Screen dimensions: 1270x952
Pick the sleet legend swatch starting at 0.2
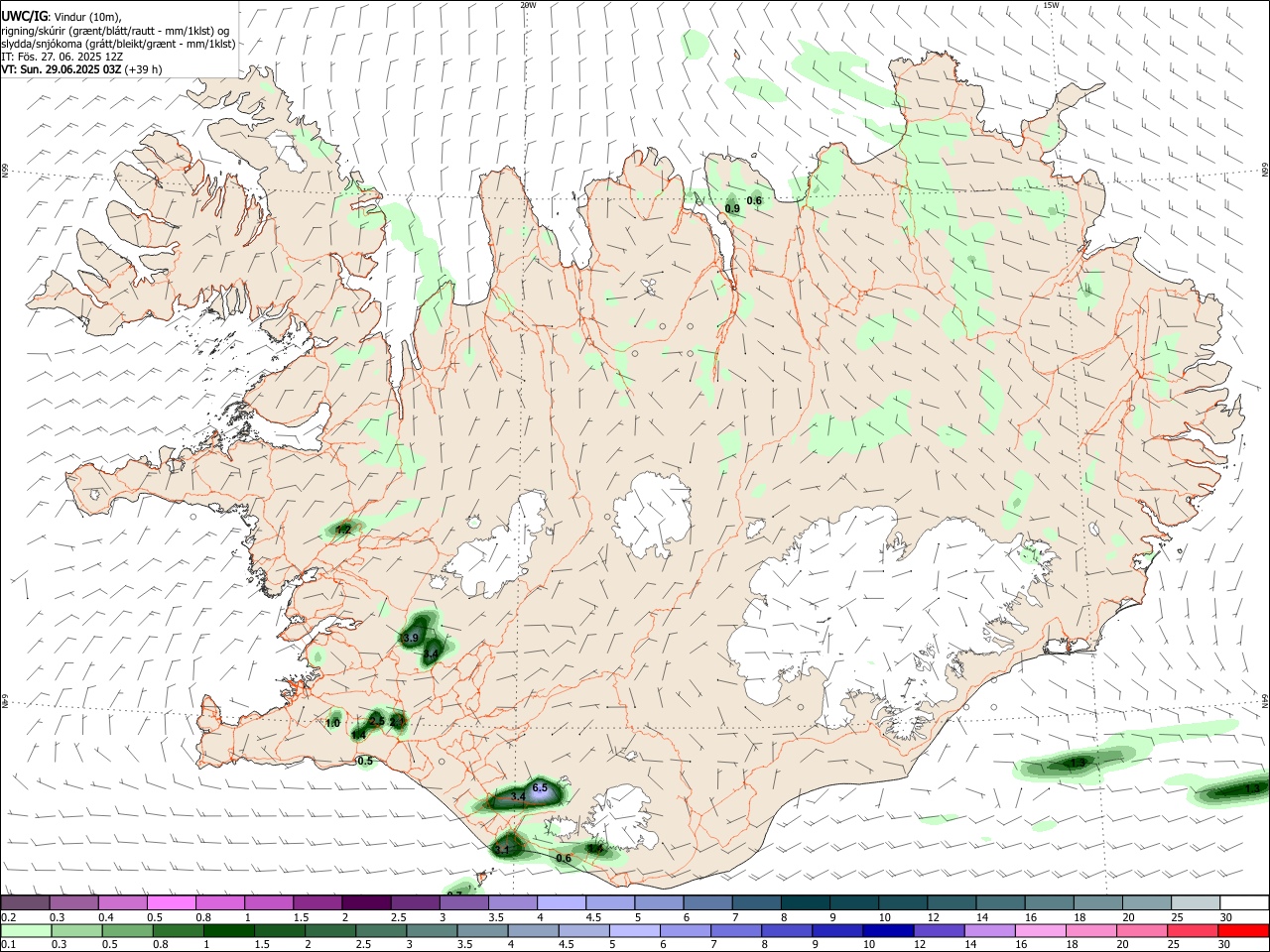pyautogui.click(x=25, y=903)
